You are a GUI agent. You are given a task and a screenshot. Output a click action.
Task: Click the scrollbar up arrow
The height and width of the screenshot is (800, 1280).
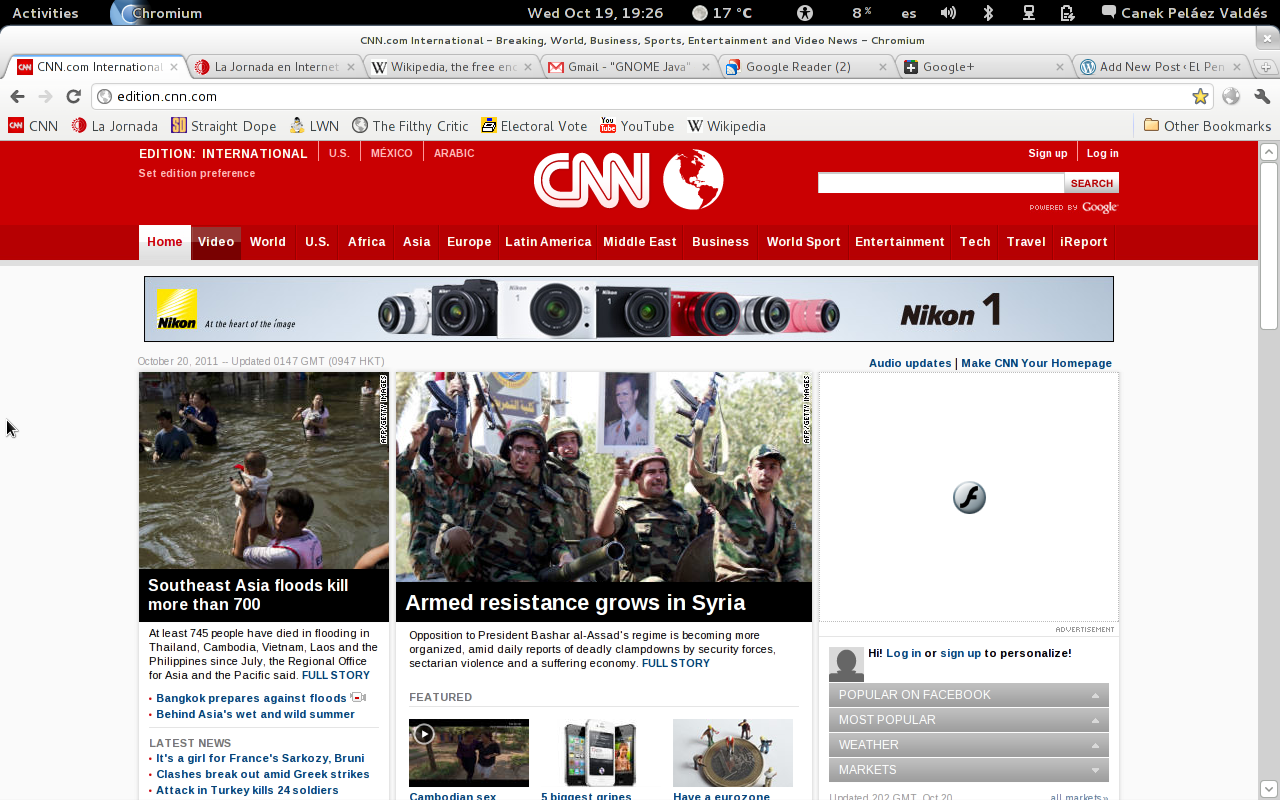pyautogui.click(x=1269, y=151)
